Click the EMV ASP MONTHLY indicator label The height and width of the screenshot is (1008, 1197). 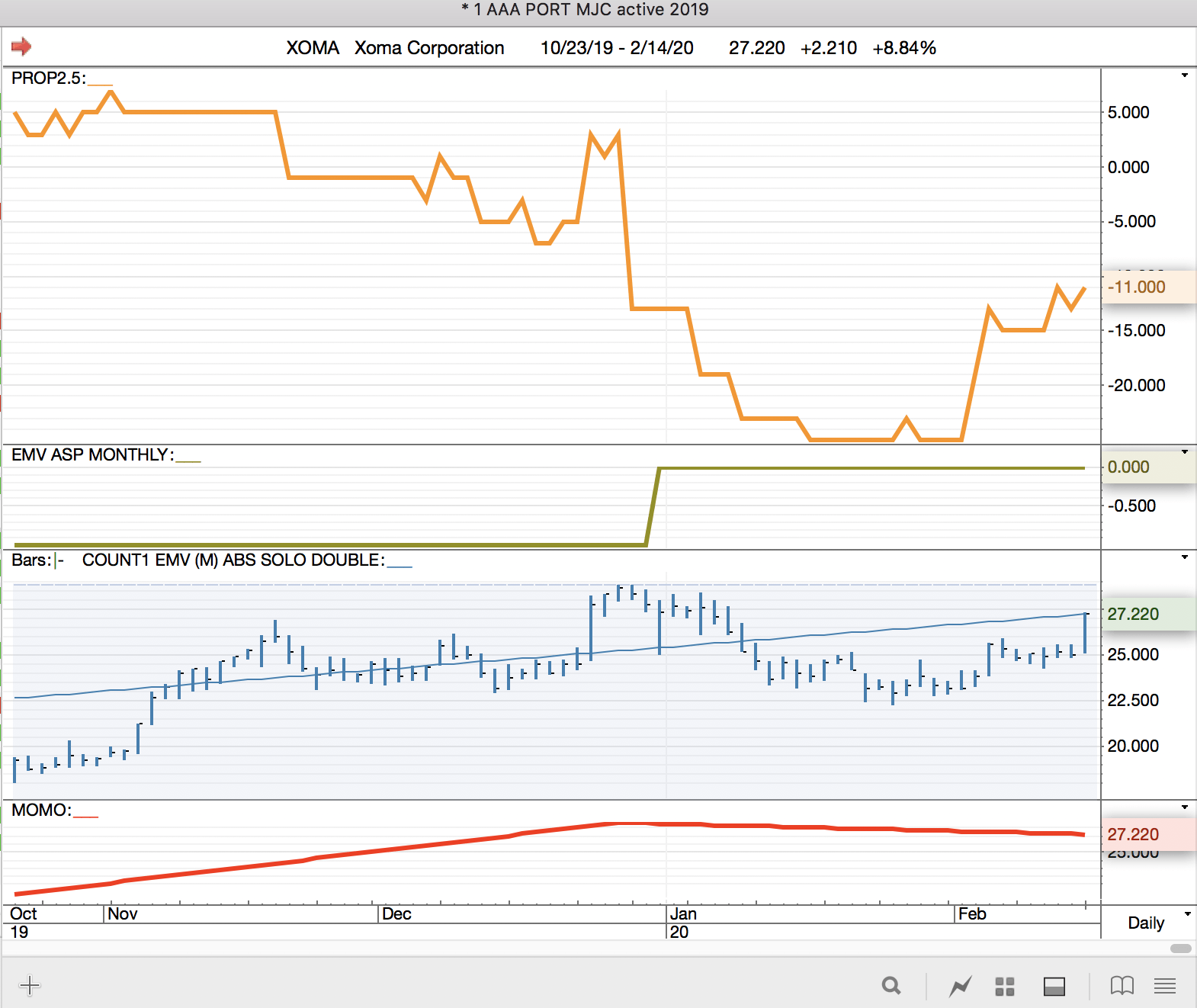pyautogui.click(x=93, y=454)
